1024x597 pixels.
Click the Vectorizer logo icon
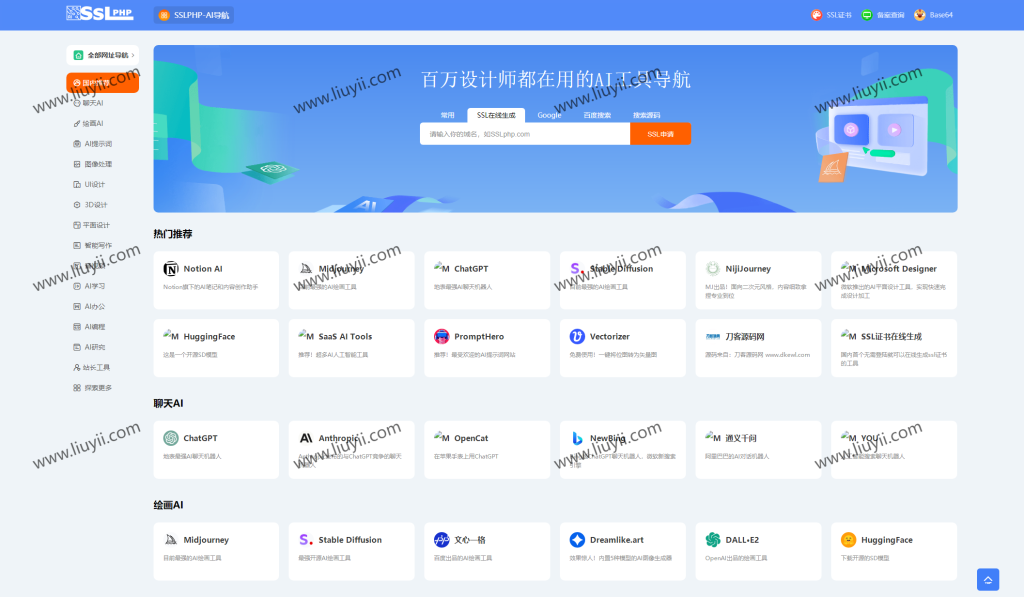click(x=577, y=336)
